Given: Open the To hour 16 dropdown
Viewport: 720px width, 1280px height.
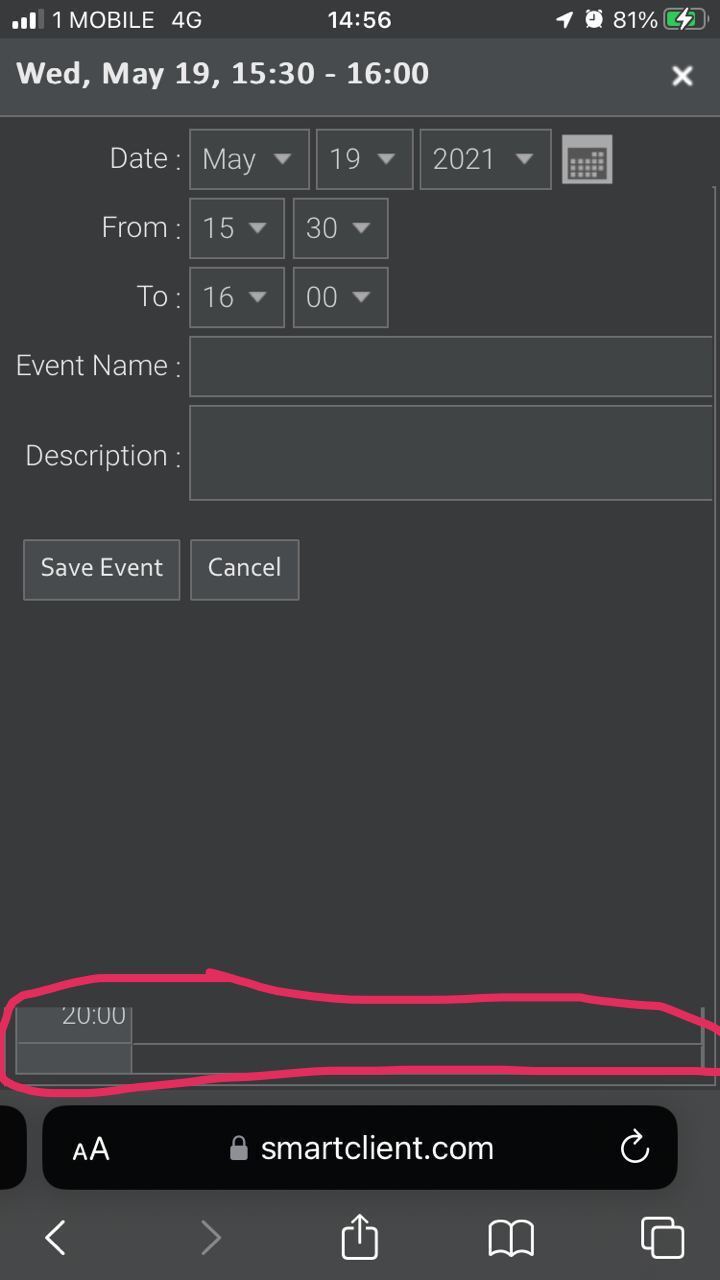Looking at the screenshot, I should (236, 297).
